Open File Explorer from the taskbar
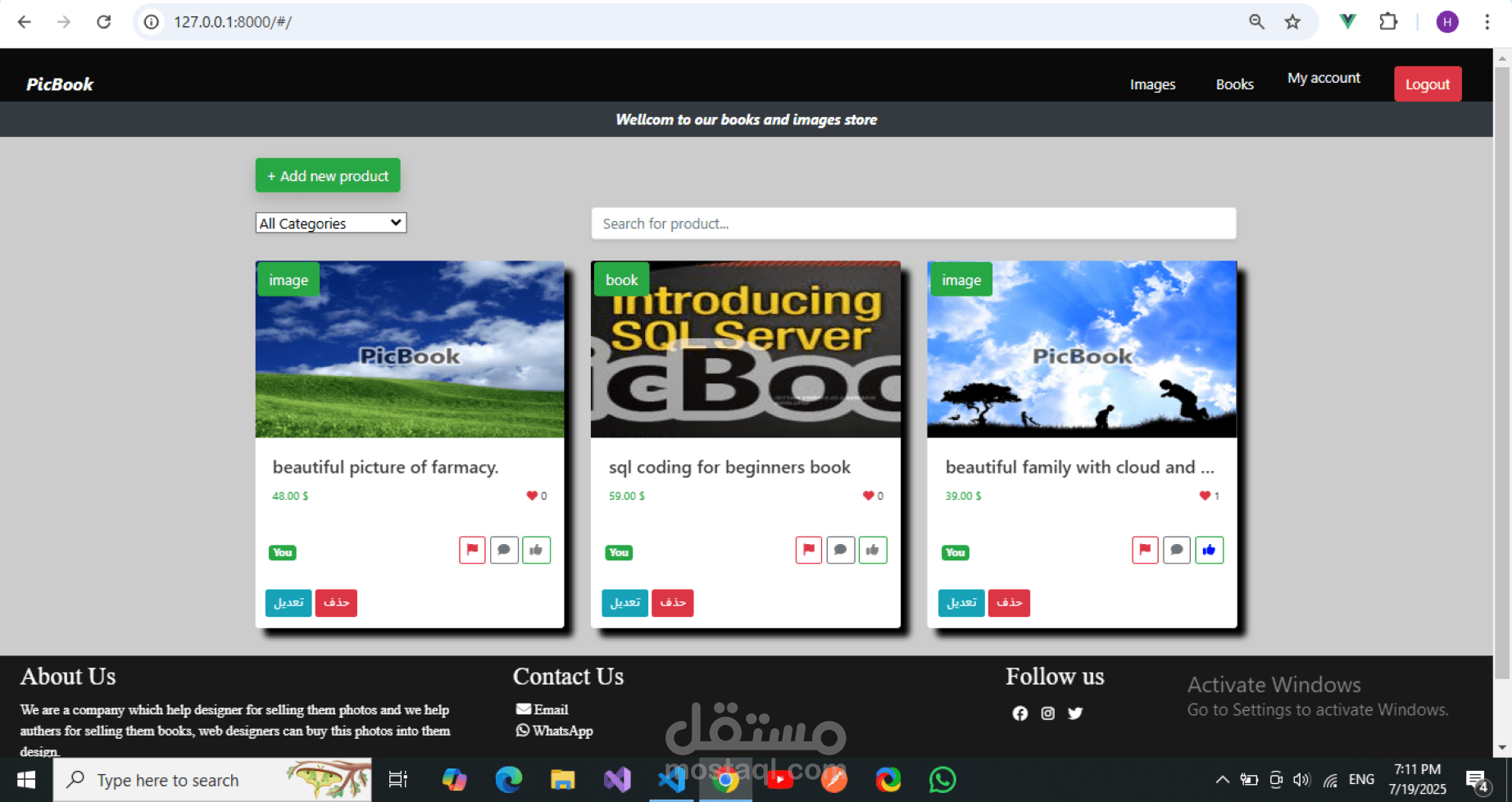Viewport: 1512px width, 802px height. 563,780
